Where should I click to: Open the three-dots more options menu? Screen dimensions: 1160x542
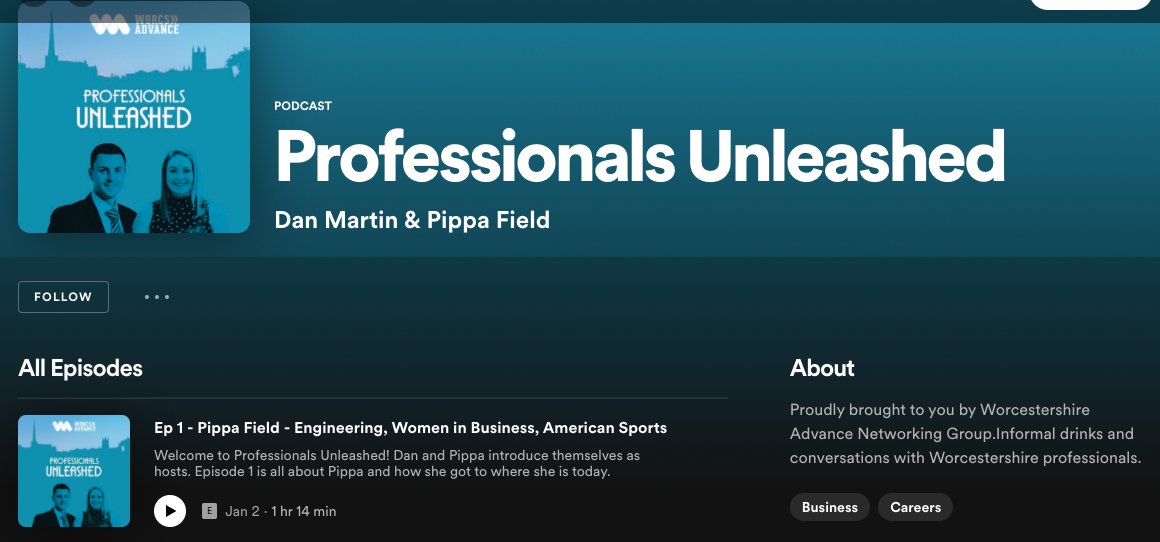(157, 297)
